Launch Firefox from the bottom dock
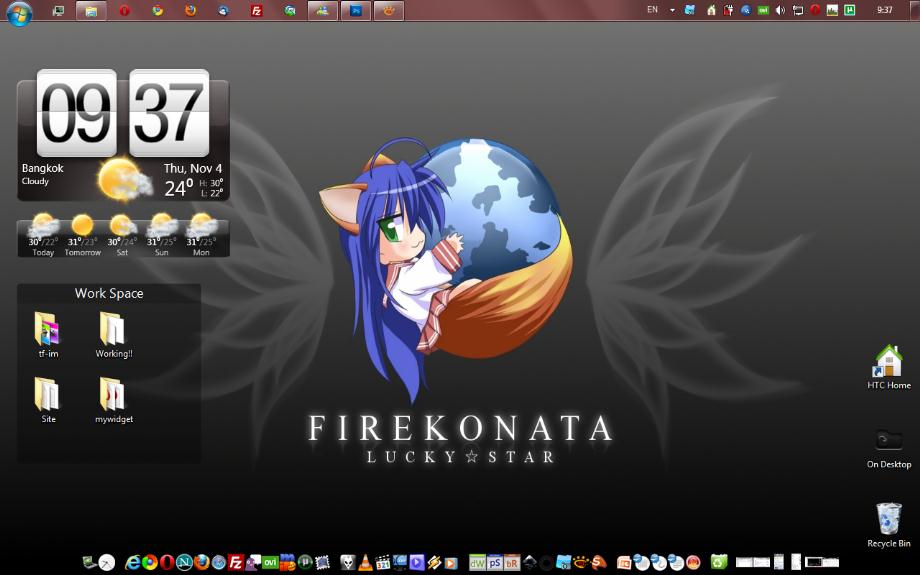 coord(201,563)
